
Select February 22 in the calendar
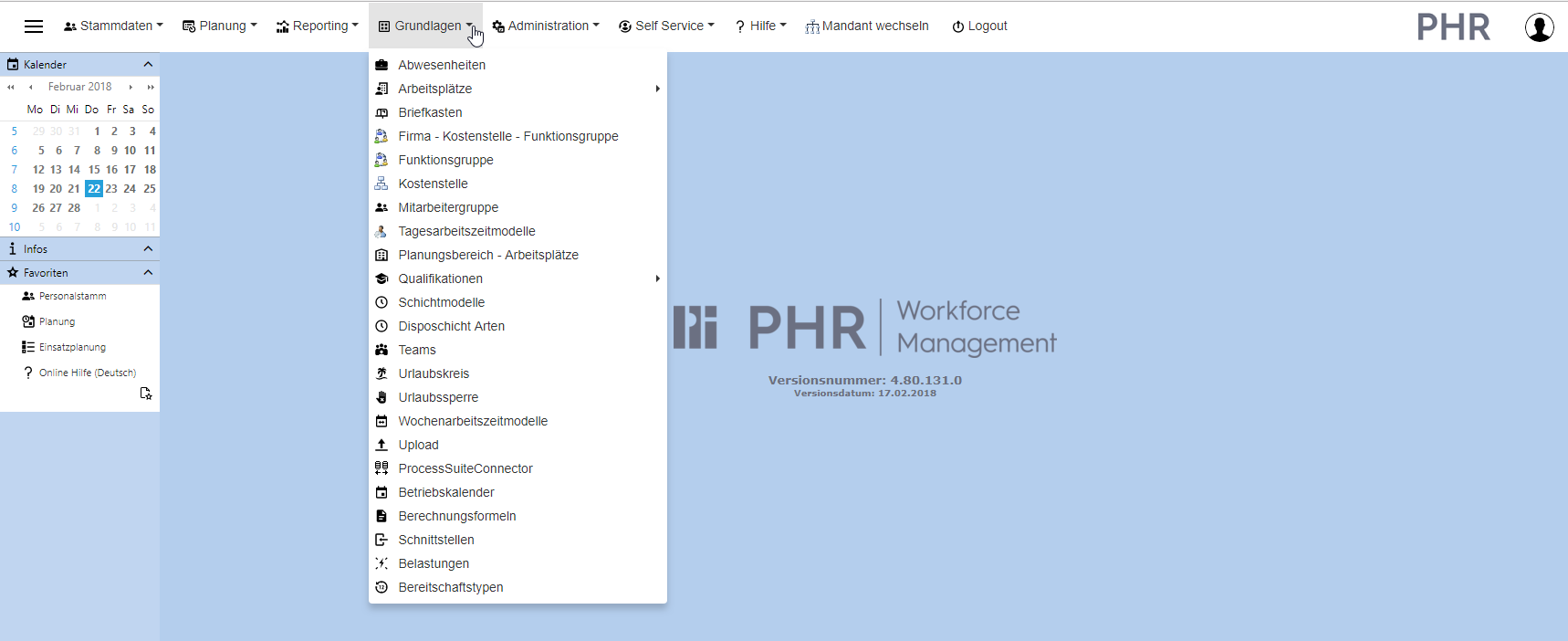[x=94, y=189]
